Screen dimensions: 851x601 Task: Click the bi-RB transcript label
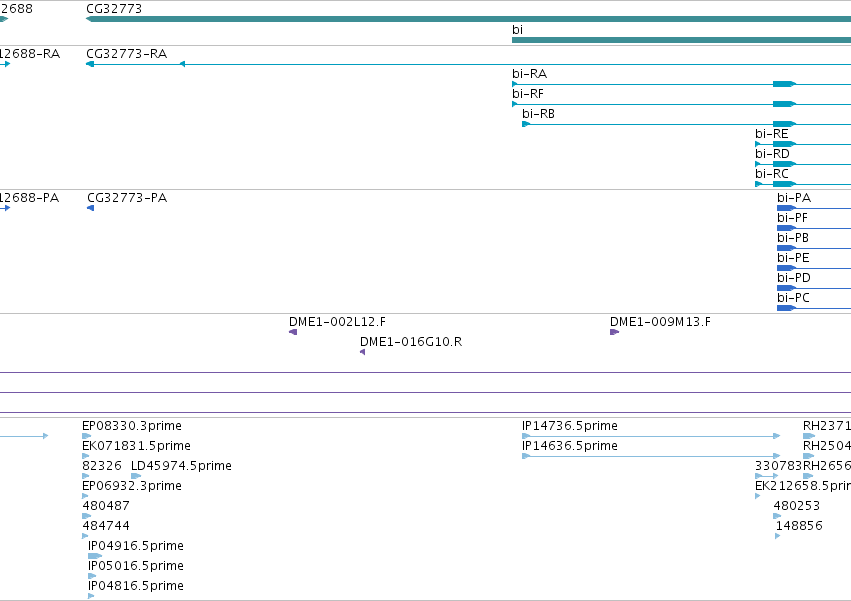tap(538, 114)
